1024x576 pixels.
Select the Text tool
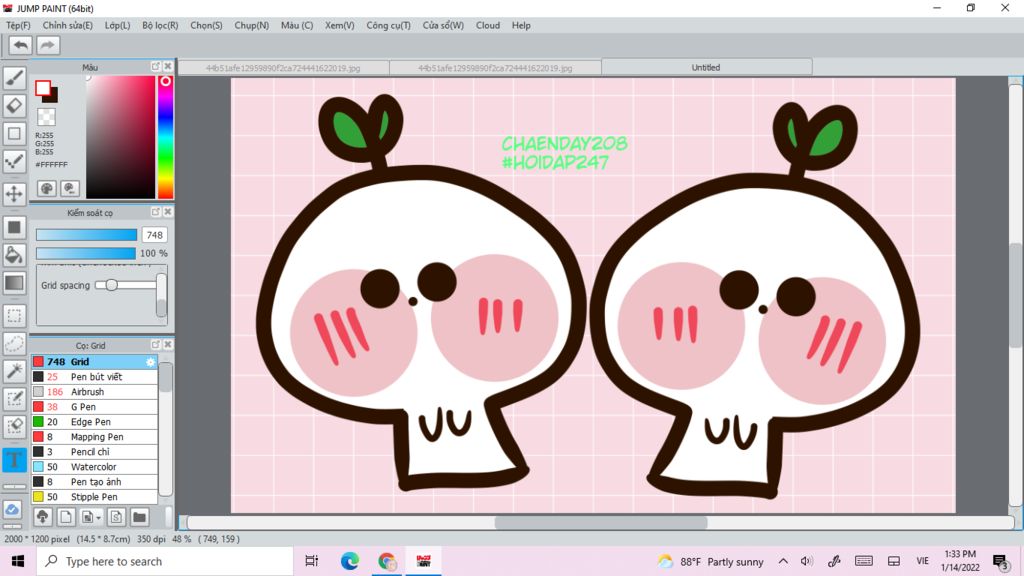(x=14, y=459)
